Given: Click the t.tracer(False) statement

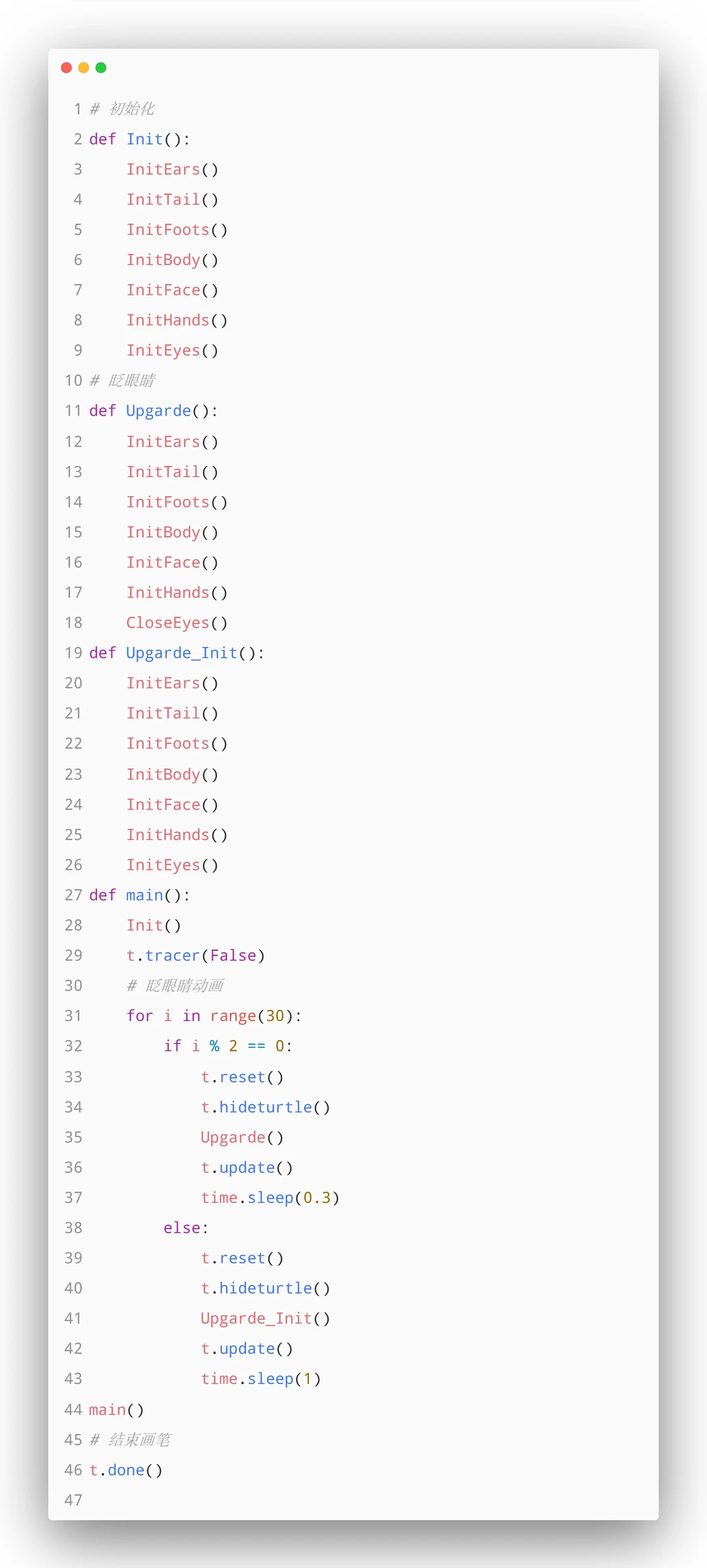Looking at the screenshot, I should [195, 955].
